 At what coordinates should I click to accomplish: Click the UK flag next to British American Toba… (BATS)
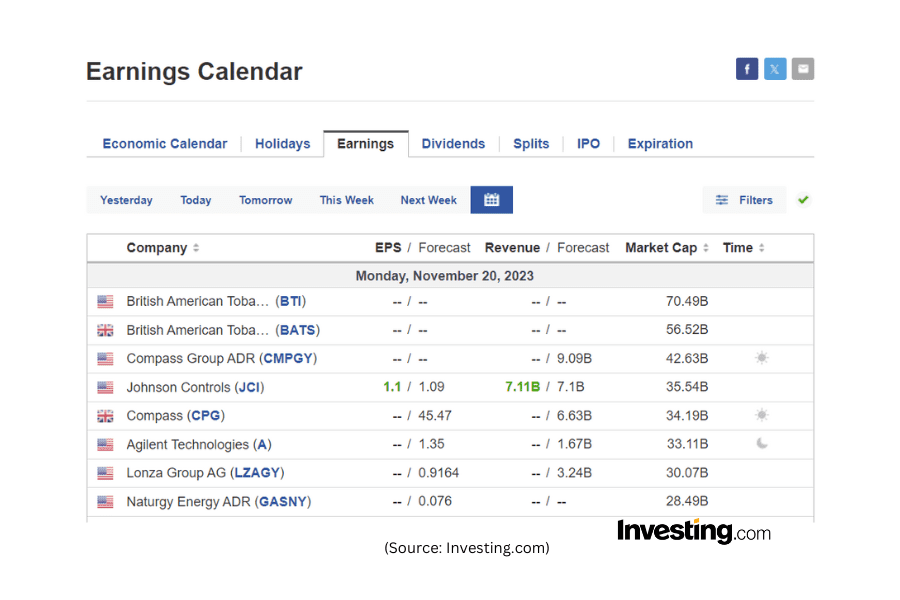105,330
